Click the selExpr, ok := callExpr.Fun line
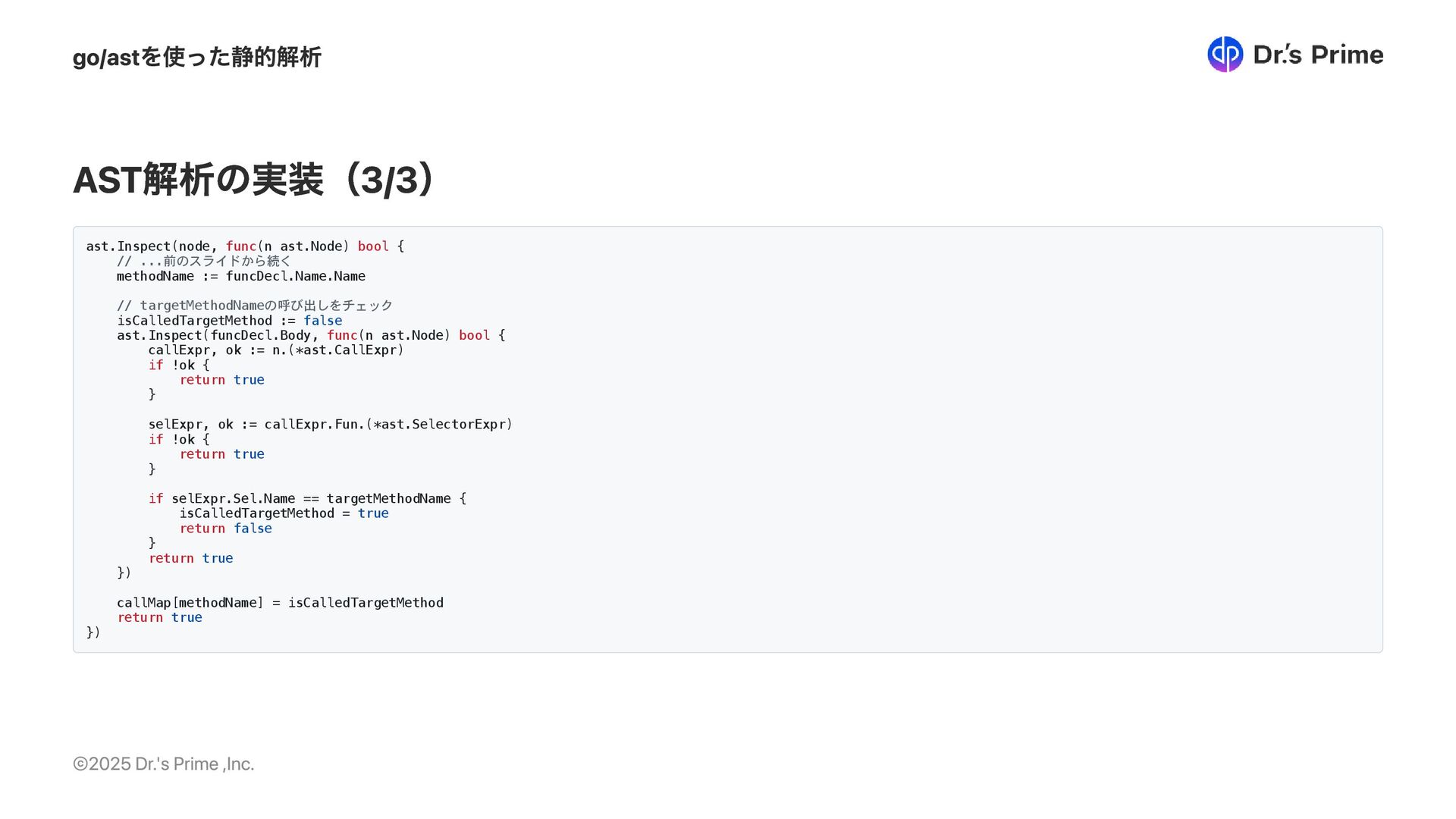This screenshot has width=1456, height=819. click(x=331, y=425)
